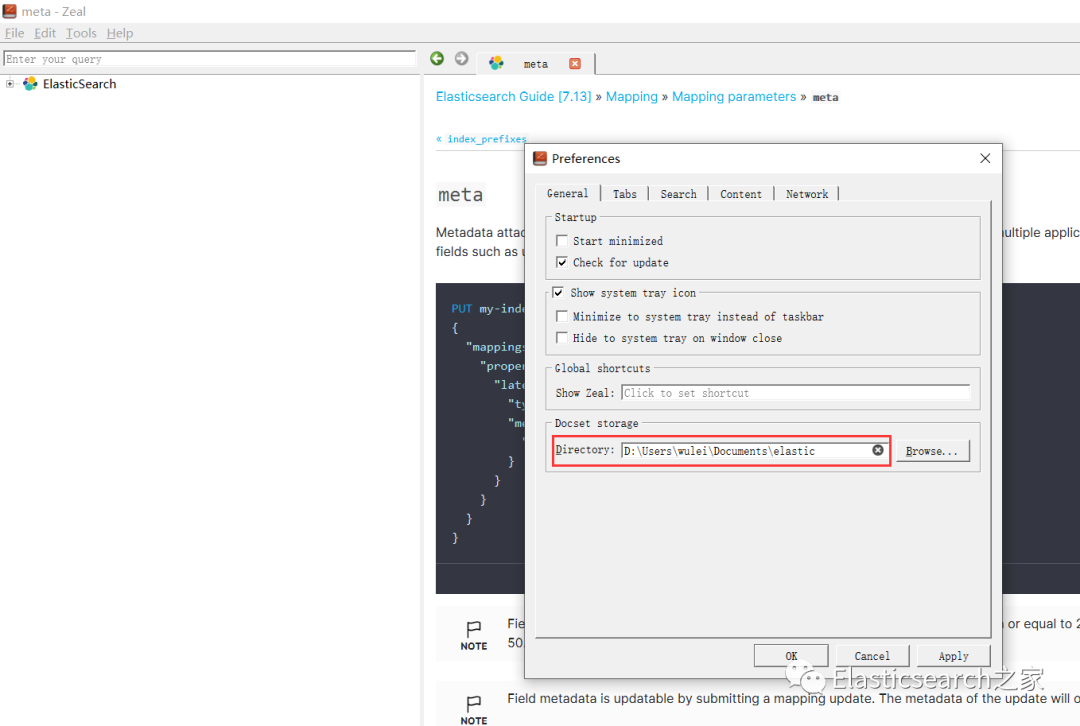Enable Hide to system tray on window close
The height and width of the screenshot is (726, 1080).
point(562,338)
